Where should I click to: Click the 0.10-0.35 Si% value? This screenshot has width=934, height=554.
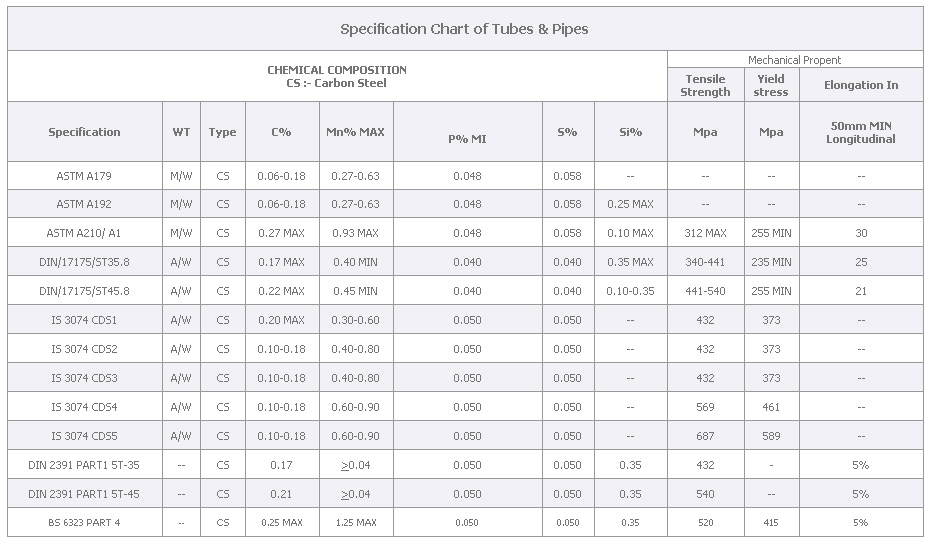point(630,291)
